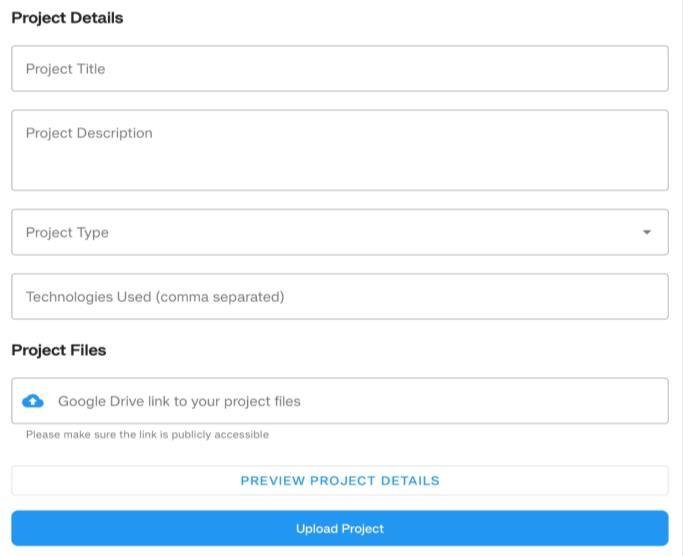The width and height of the screenshot is (683, 556).
Task: Click the comma separated technologies placeholder
Action: click(x=155, y=296)
